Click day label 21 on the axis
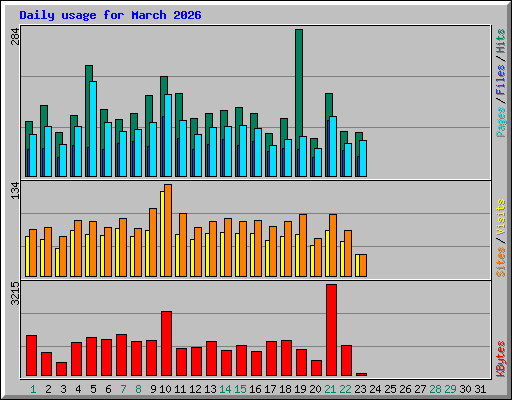This screenshot has height=400, width=512. click(x=330, y=389)
